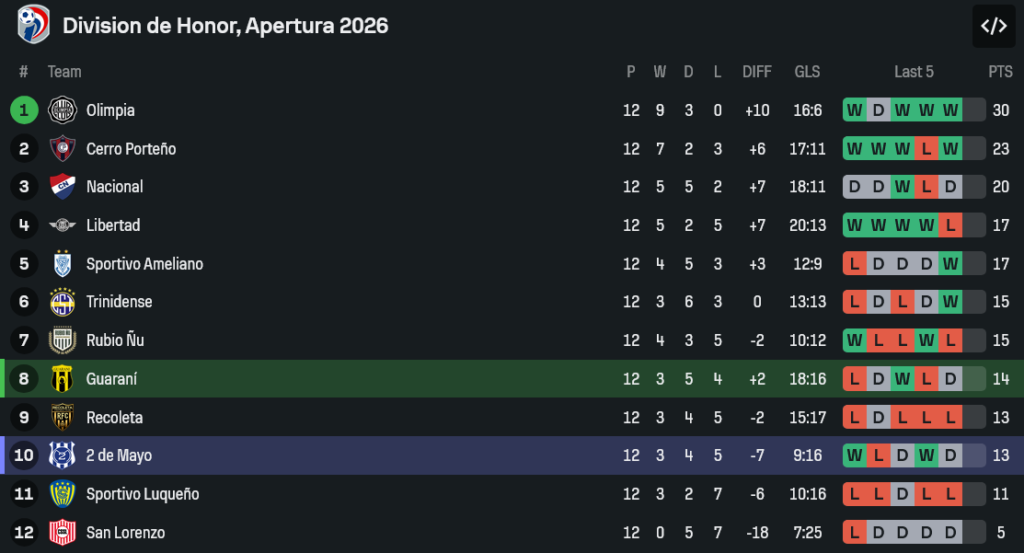Click the Libertad club crest
This screenshot has width=1024, height=553.
[x=63, y=225]
